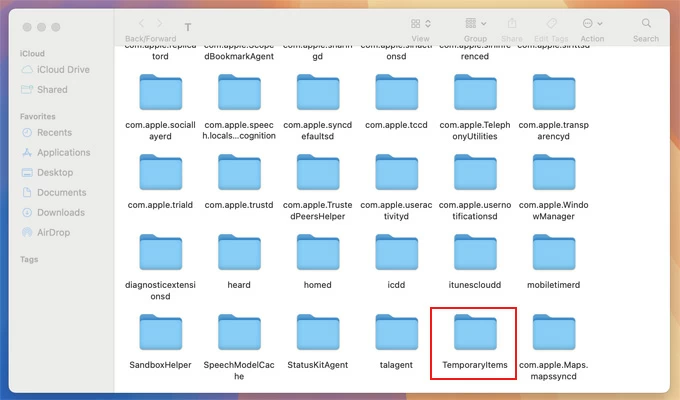The width and height of the screenshot is (680, 400).
Task: Click the Back navigation arrow
Action: [x=141, y=23]
